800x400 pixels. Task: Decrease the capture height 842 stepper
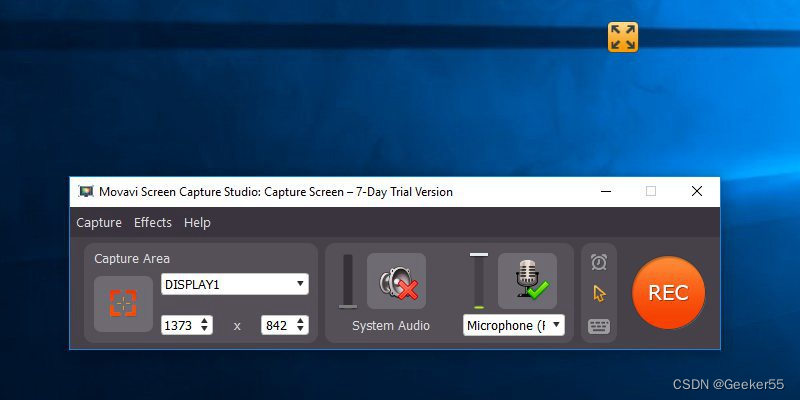[x=300, y=329]
